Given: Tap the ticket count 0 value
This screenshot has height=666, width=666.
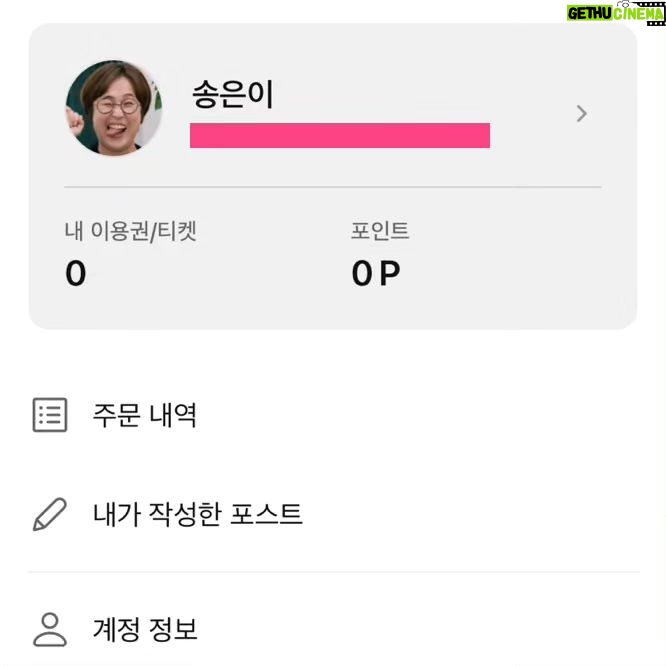Looking at the screenshot, I should [x=76, y=273].
